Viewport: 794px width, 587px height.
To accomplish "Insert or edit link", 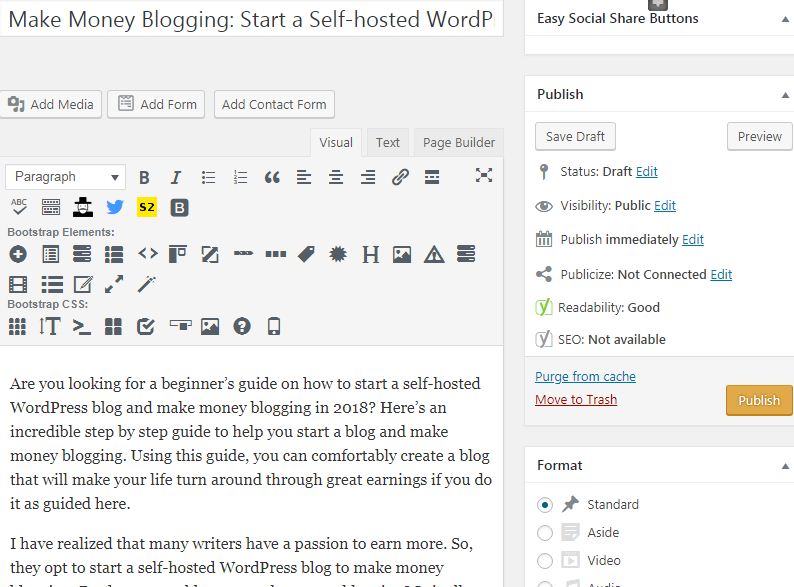I will [400, 177].
